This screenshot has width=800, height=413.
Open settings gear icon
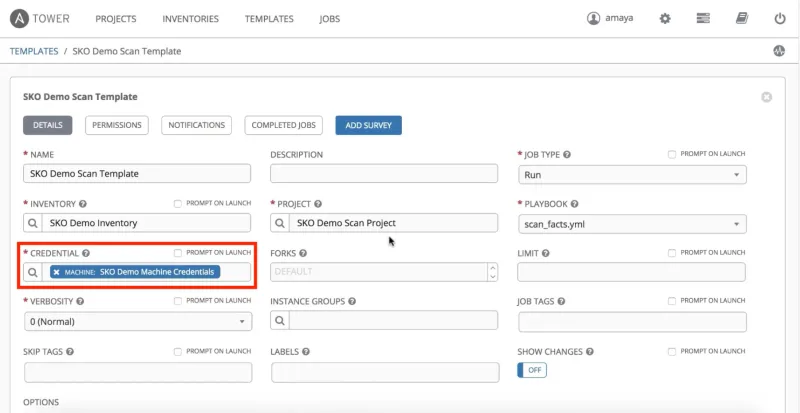pos(665,19)
